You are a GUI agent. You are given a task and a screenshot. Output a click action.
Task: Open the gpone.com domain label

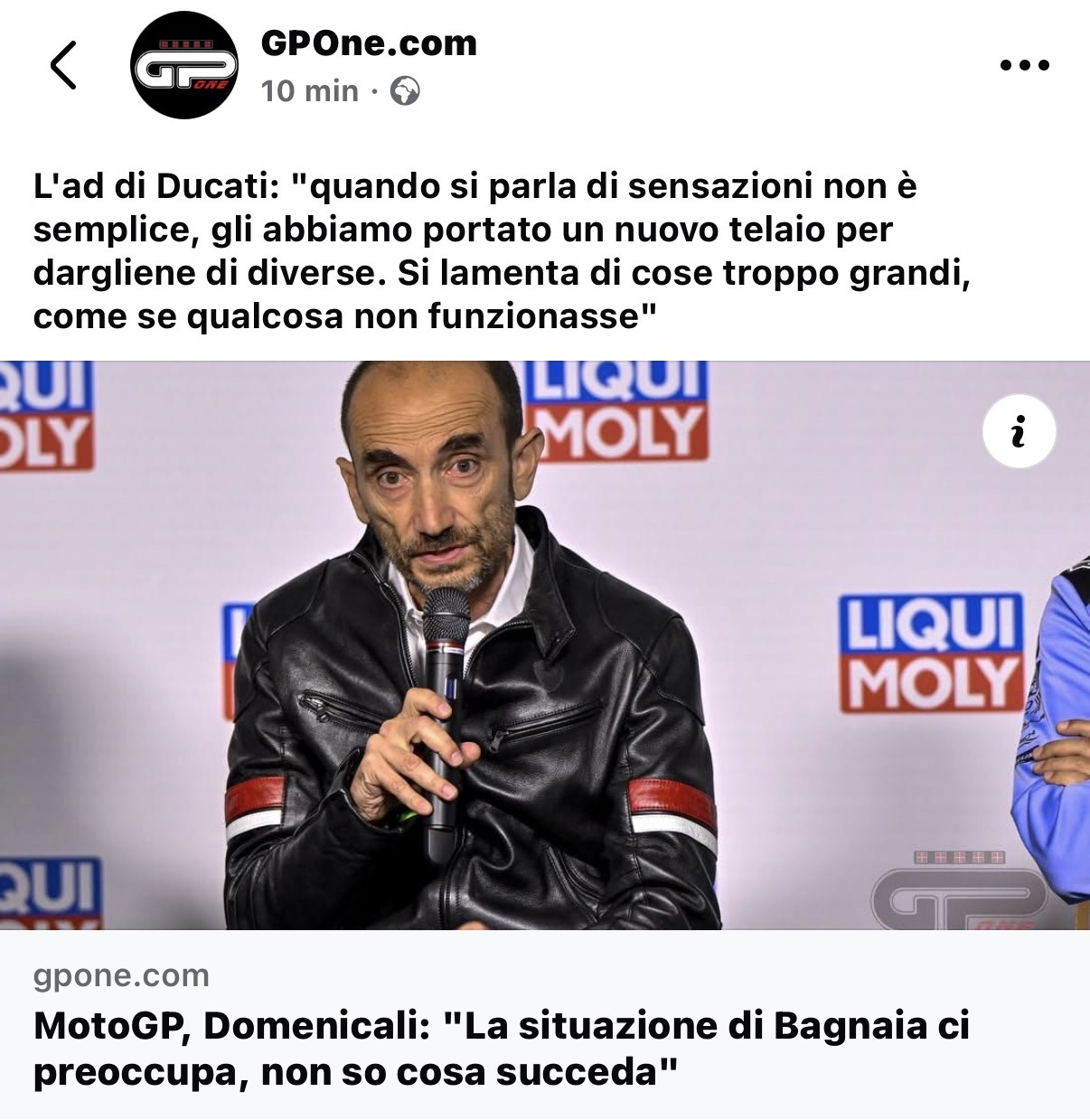click(x=121, y=975)
